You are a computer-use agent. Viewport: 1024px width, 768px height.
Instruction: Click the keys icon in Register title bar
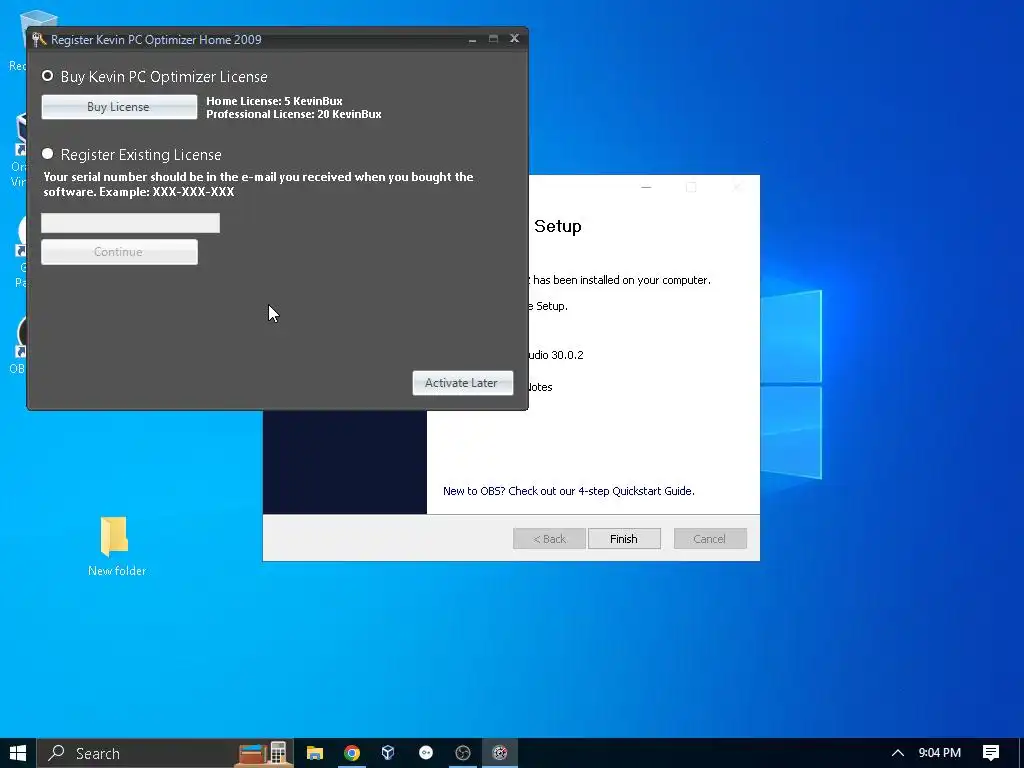tap(39, 40)
